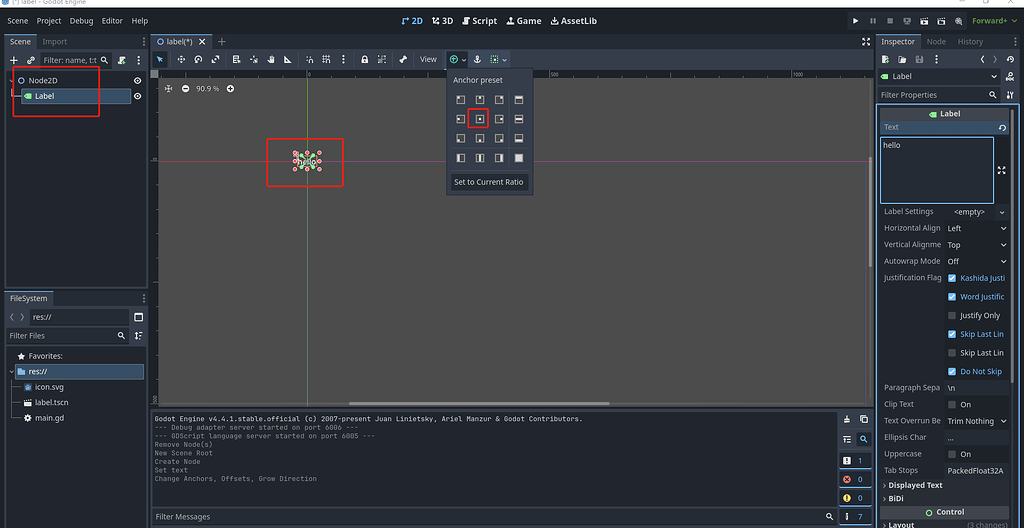
Task: Select the Select Mode arrow tool
Action: pos(161,59)
